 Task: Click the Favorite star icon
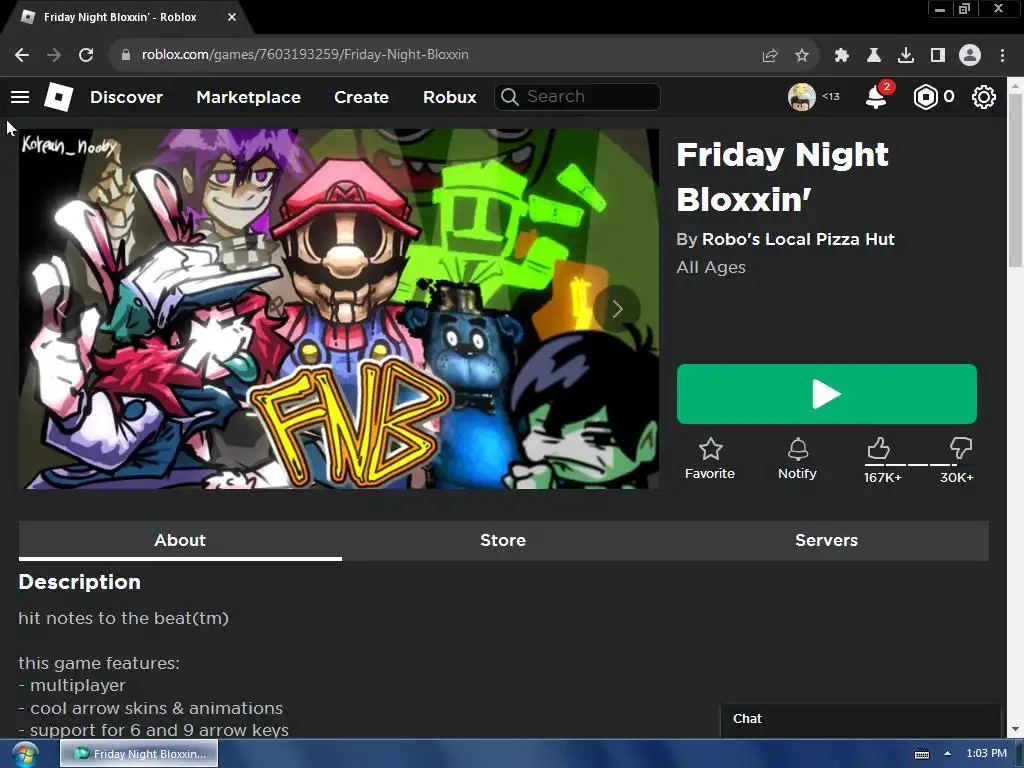coord(710,449)
